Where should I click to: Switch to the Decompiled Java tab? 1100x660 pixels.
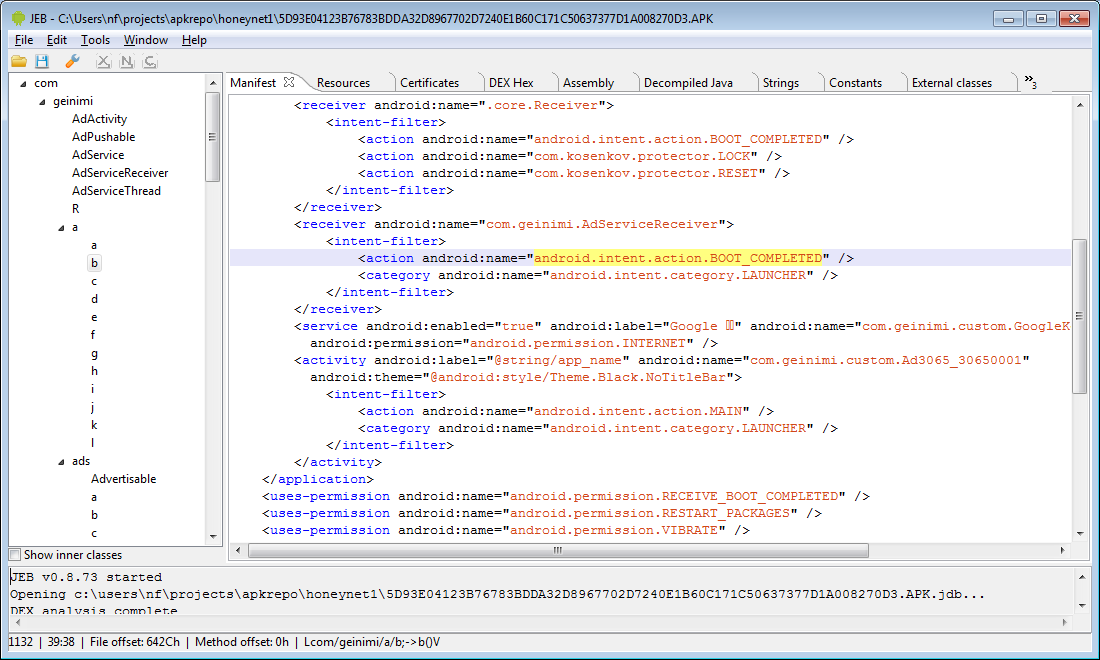pos(688,83)
